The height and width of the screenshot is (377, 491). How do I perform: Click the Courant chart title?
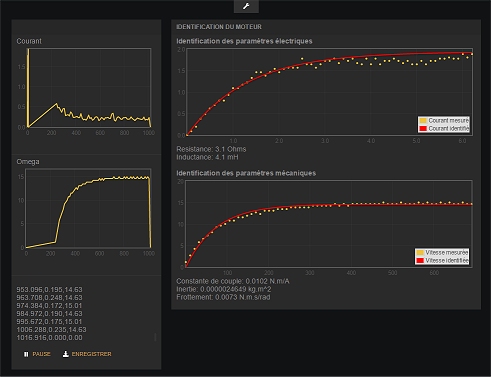tap(29, 41)
